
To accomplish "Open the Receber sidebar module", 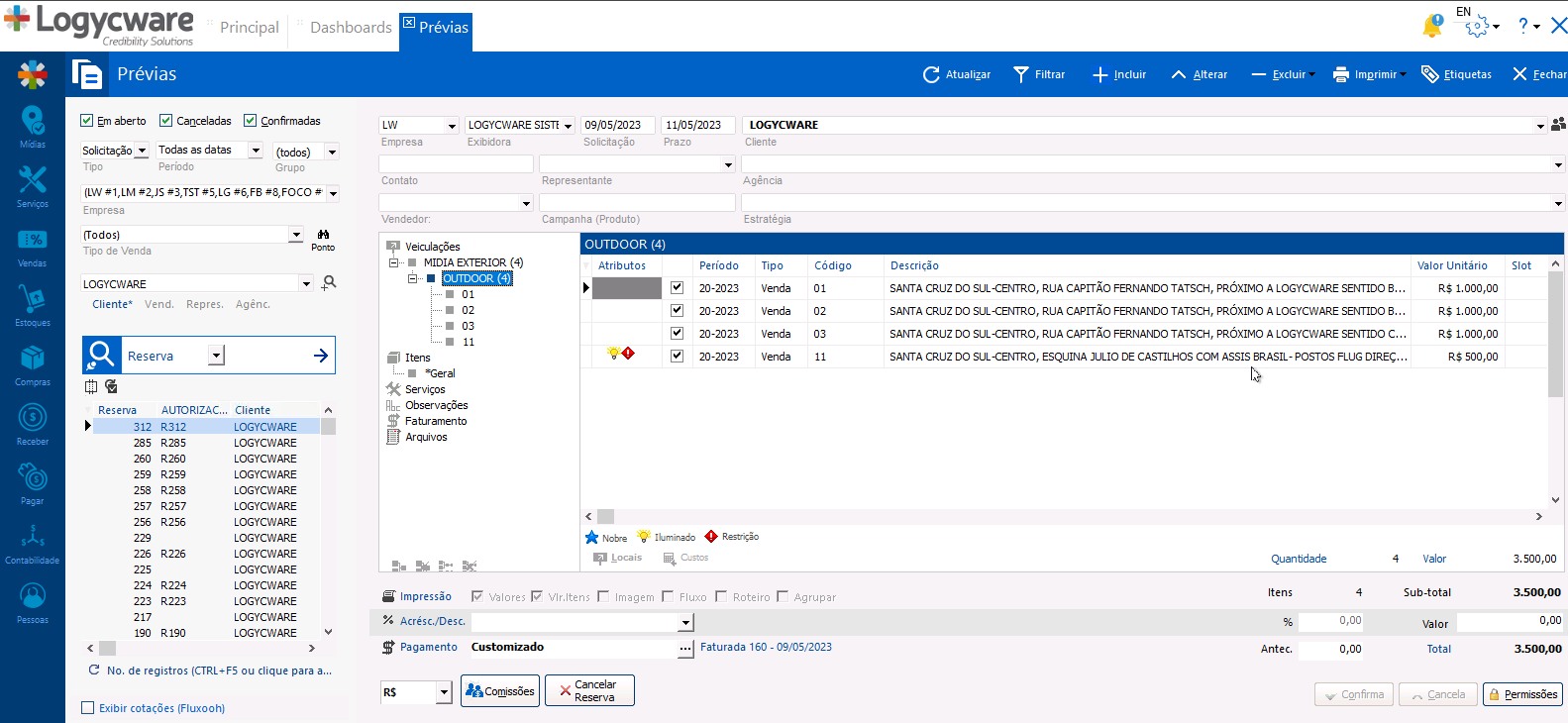I will point(33,424).
